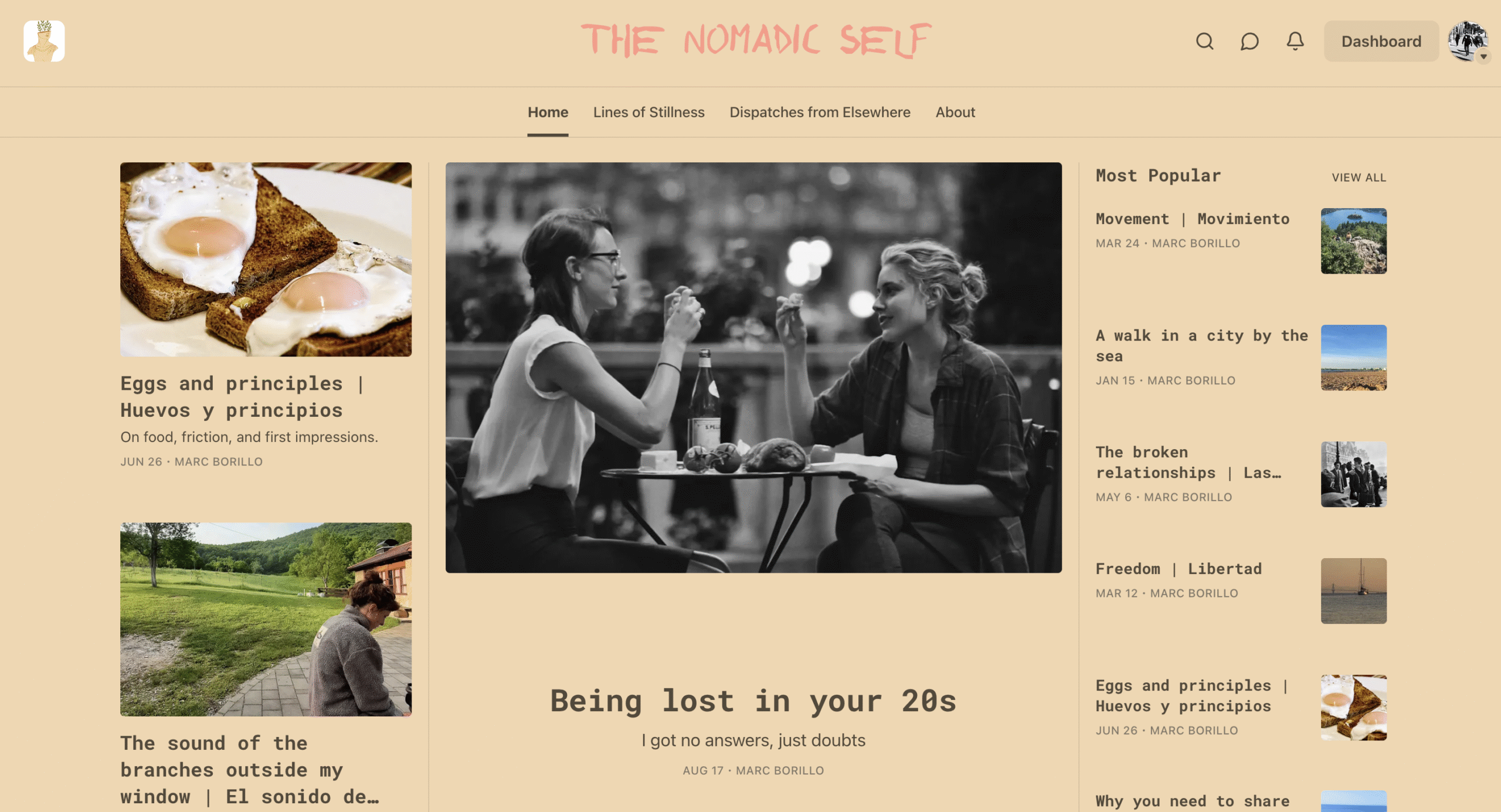
Task: Open the beach thumbnail for city by the sea
Action: coord(1353,358)
